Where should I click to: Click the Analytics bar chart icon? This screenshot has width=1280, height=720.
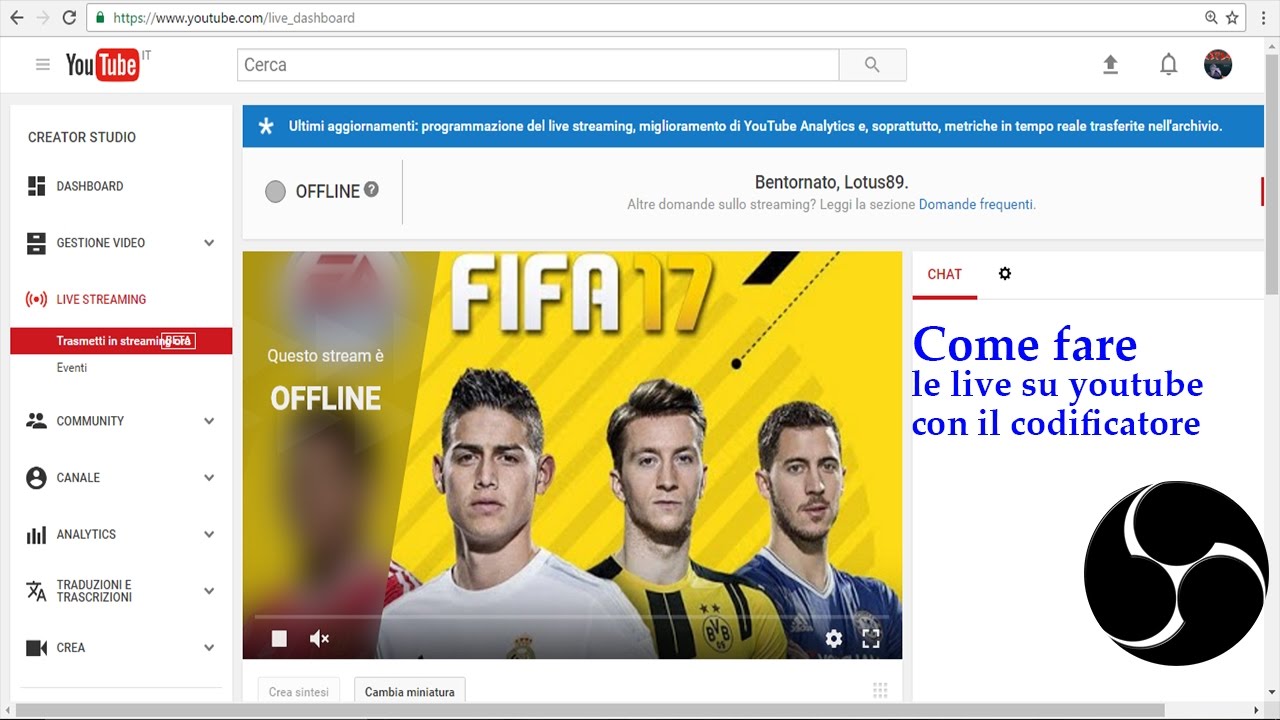coord(36,535)
